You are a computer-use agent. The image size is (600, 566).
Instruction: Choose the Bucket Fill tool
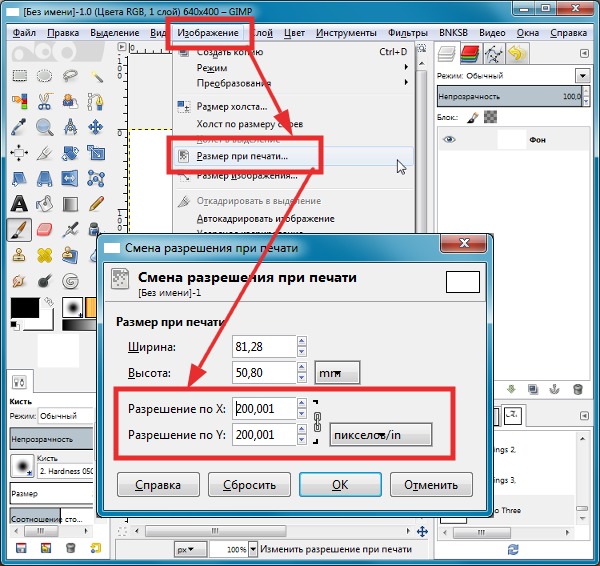(x=44, y=204)
